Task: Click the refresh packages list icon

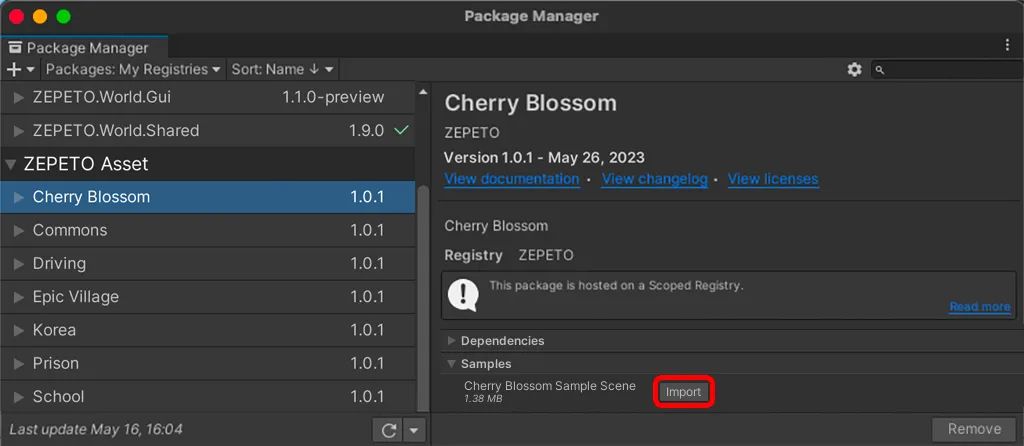Action: click(389, 430)
